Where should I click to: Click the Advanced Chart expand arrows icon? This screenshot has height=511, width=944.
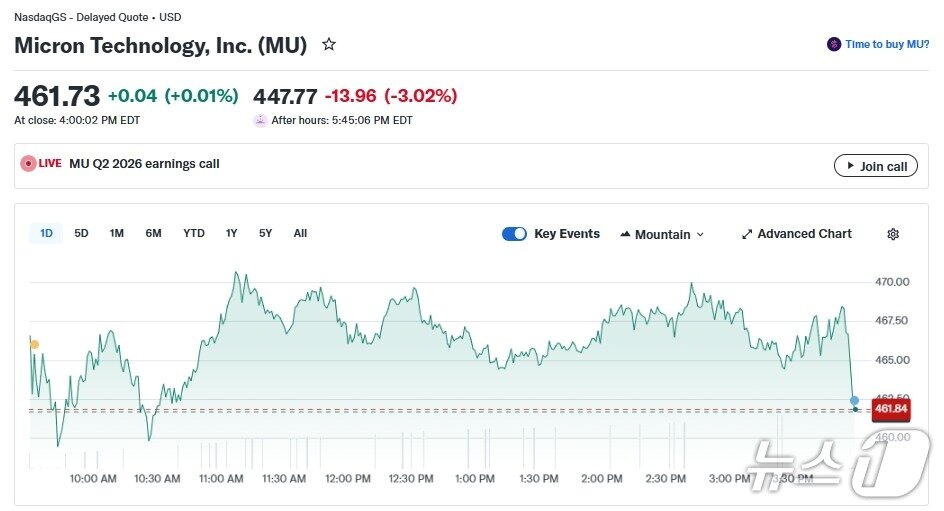pos(746,234)
